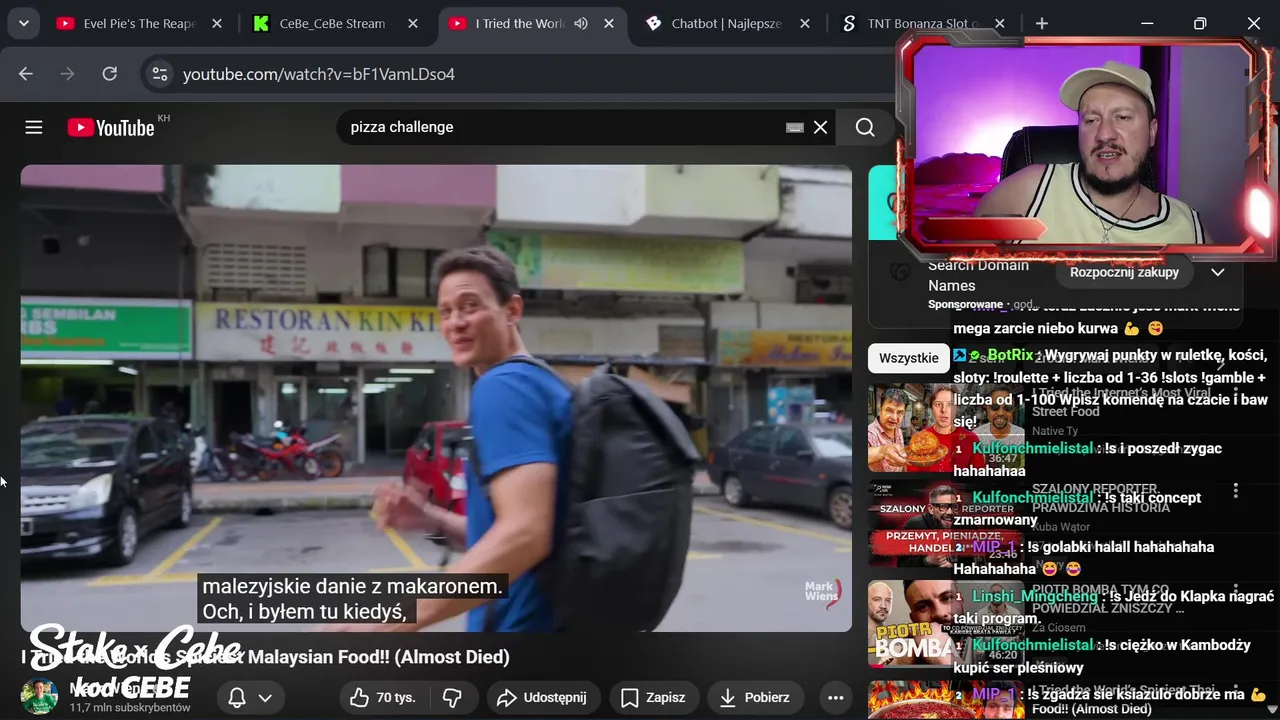Select the Wszystkie filter chip
The height and width of the screenshot is (720, 1280).
(x=908, y=358)
